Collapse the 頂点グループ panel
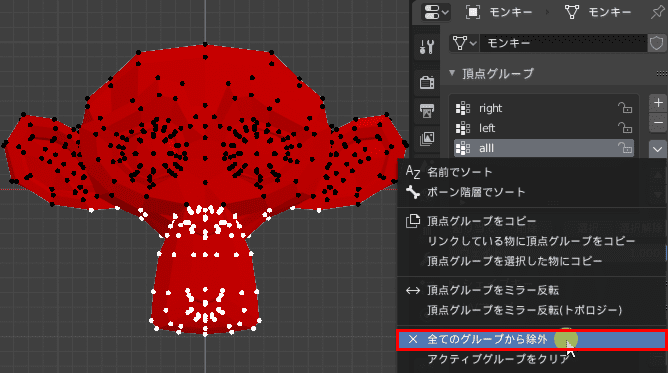The height and width of the screenshot is (373, 668). (x=452, y=73)
